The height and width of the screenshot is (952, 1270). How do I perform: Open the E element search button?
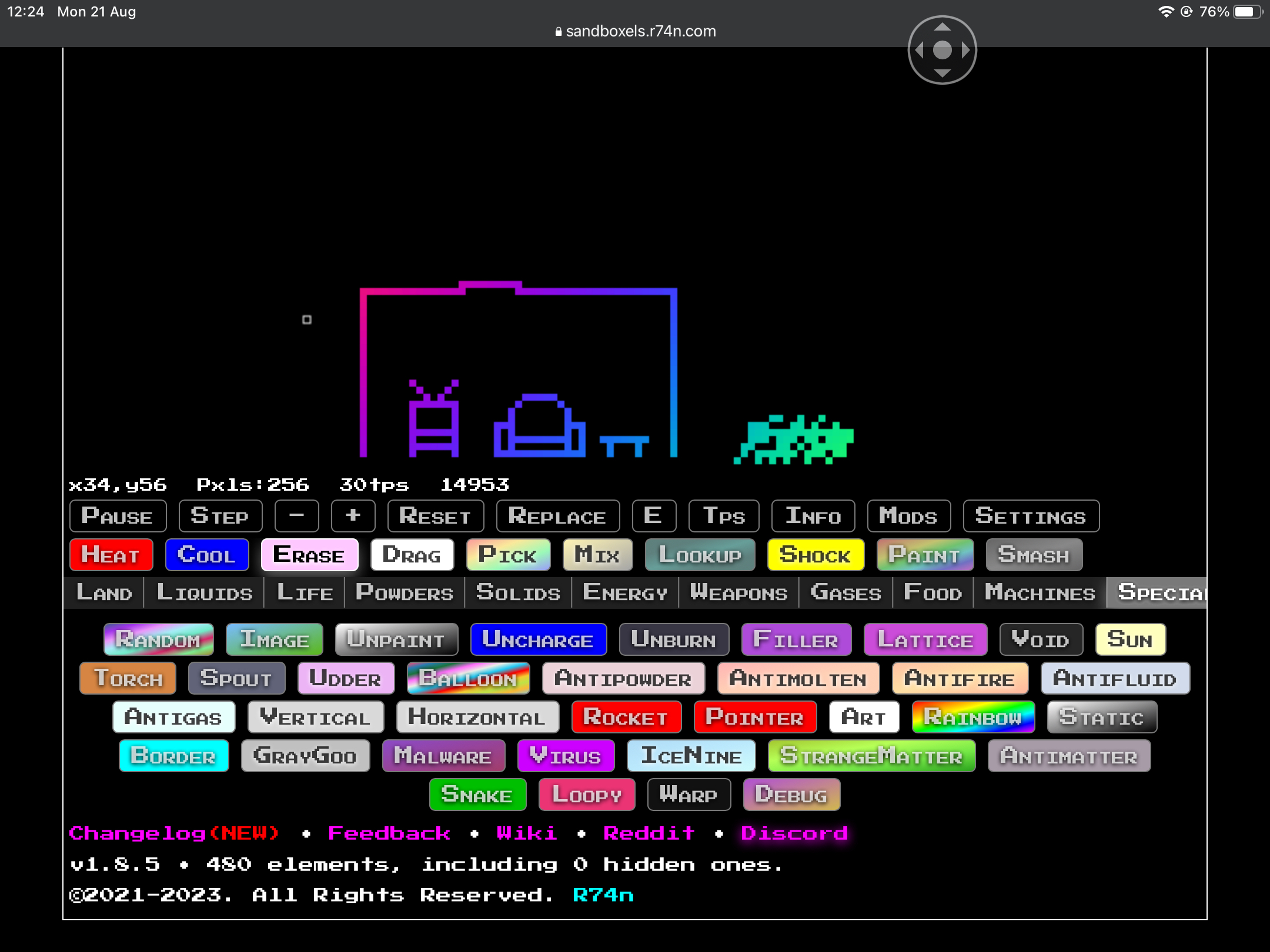click(x=653, y=516)
